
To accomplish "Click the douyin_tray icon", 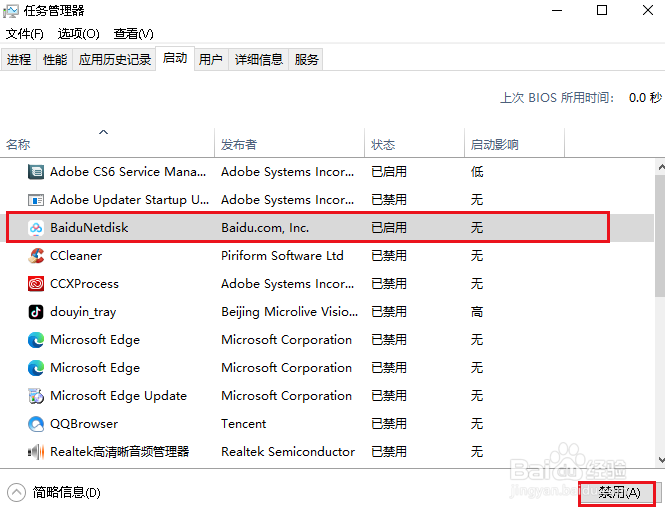I will pyautogui.click(x=36, y=312).
